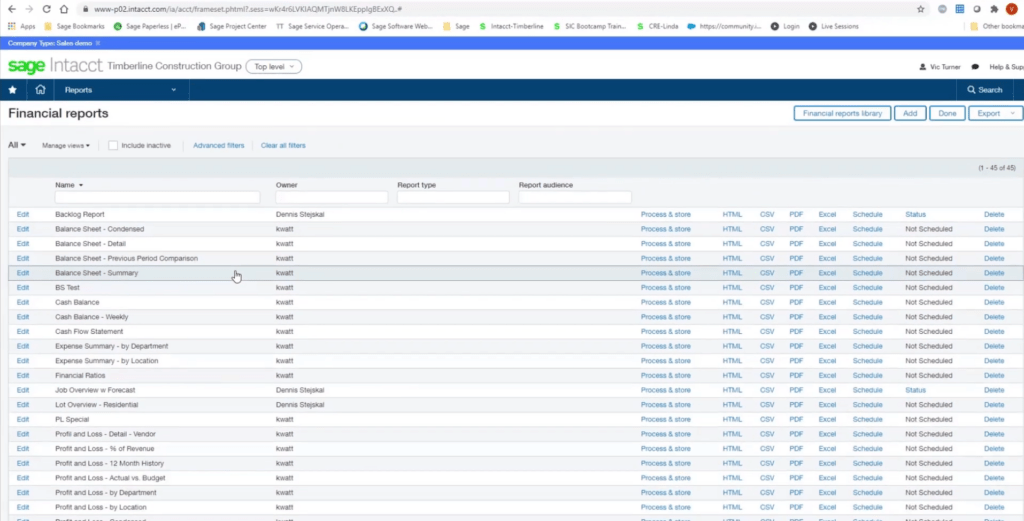The height and width of the screenshot is (521, 1024).
Task: Export Profit and Loss - 12 Month History PDF
Action: pos(796,464)
